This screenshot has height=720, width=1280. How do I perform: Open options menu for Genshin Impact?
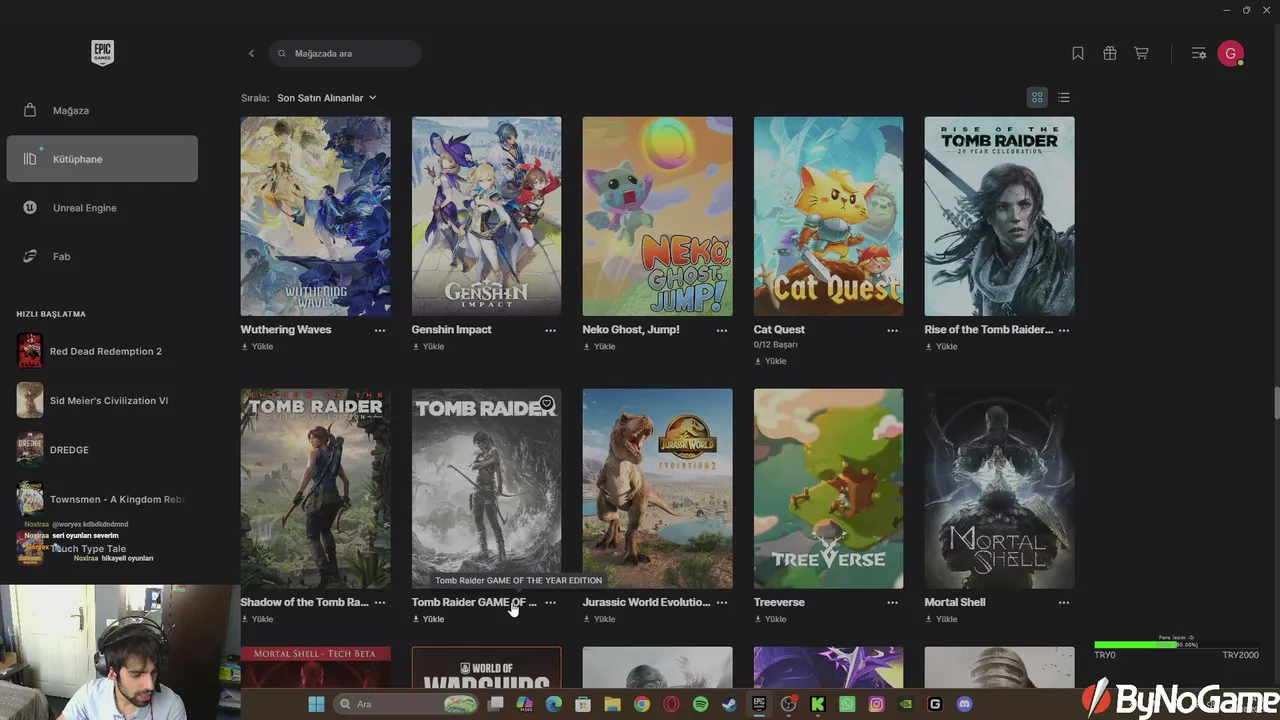[551, 330]
